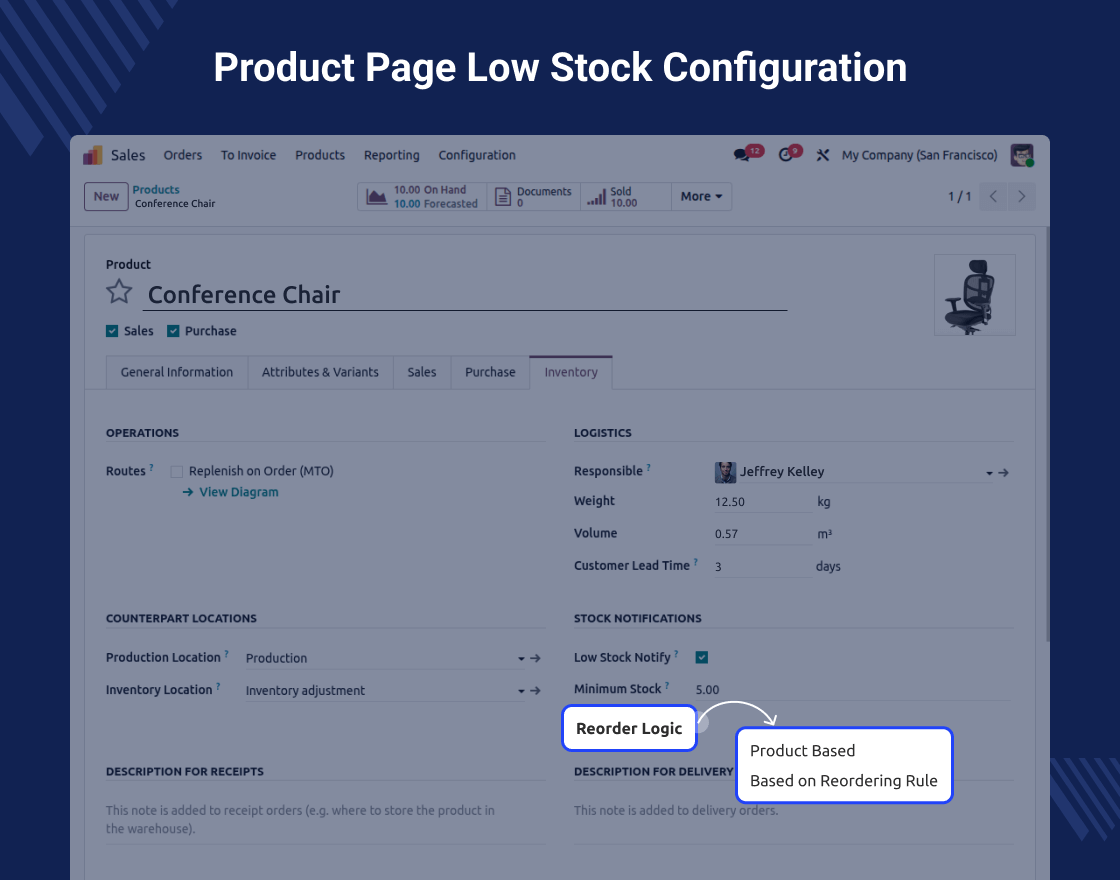Viewport: 1120px width, 880px height.
Task: Click the View Diagram link
Action: pyautogui.click(x=238, y=492)
